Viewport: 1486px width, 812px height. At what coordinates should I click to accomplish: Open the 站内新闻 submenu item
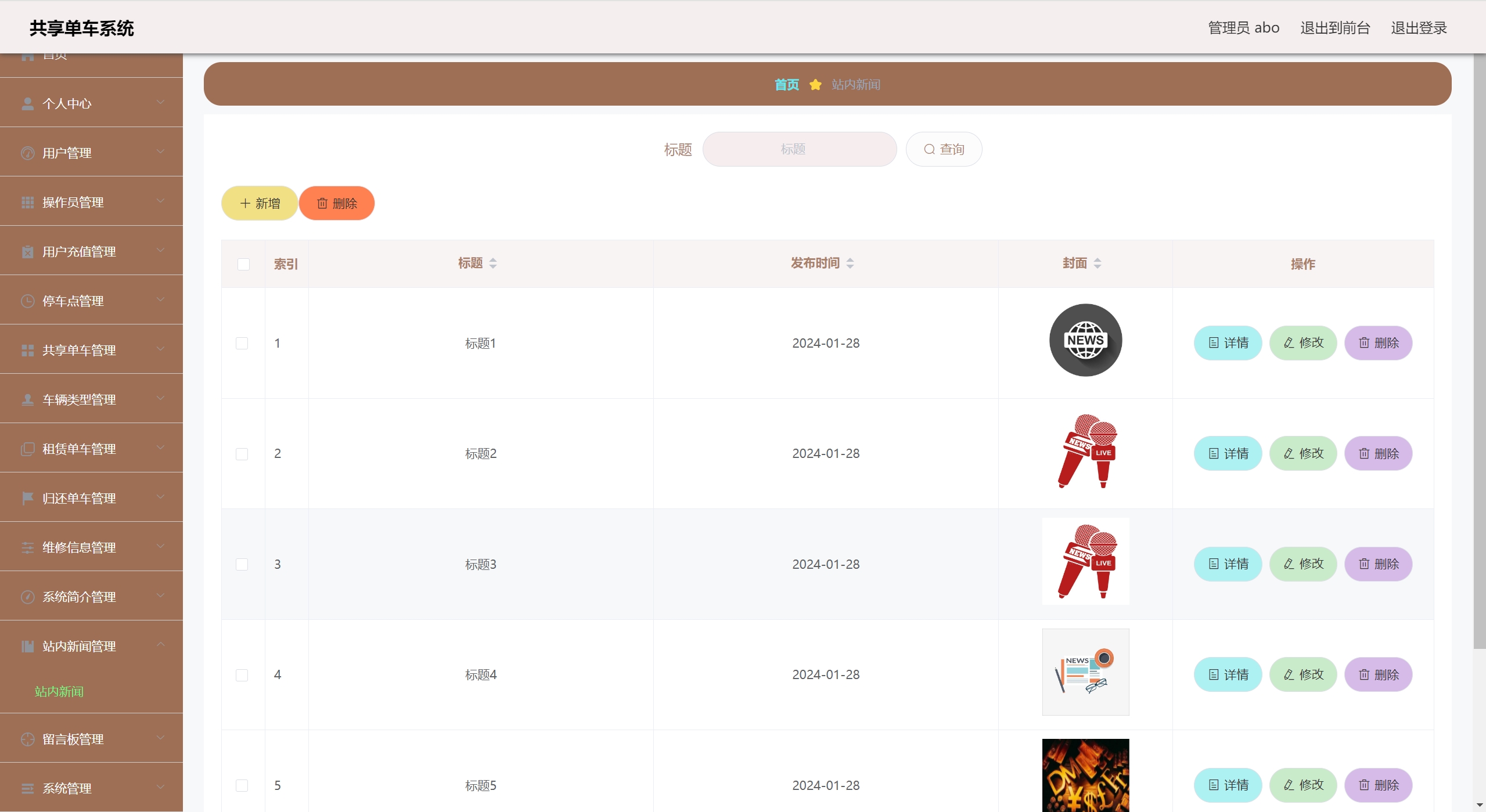tap(59, 692)
